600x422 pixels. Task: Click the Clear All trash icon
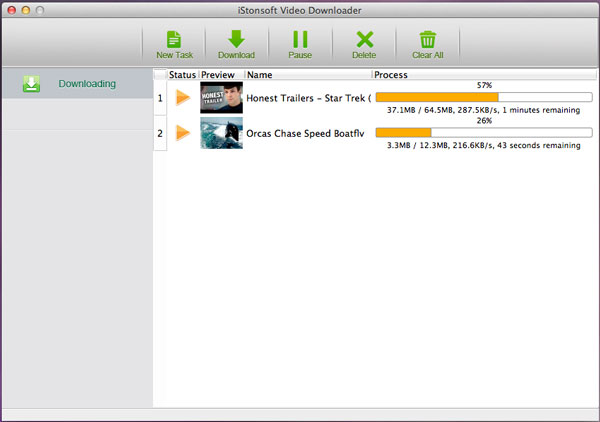[x=428, y=39]
